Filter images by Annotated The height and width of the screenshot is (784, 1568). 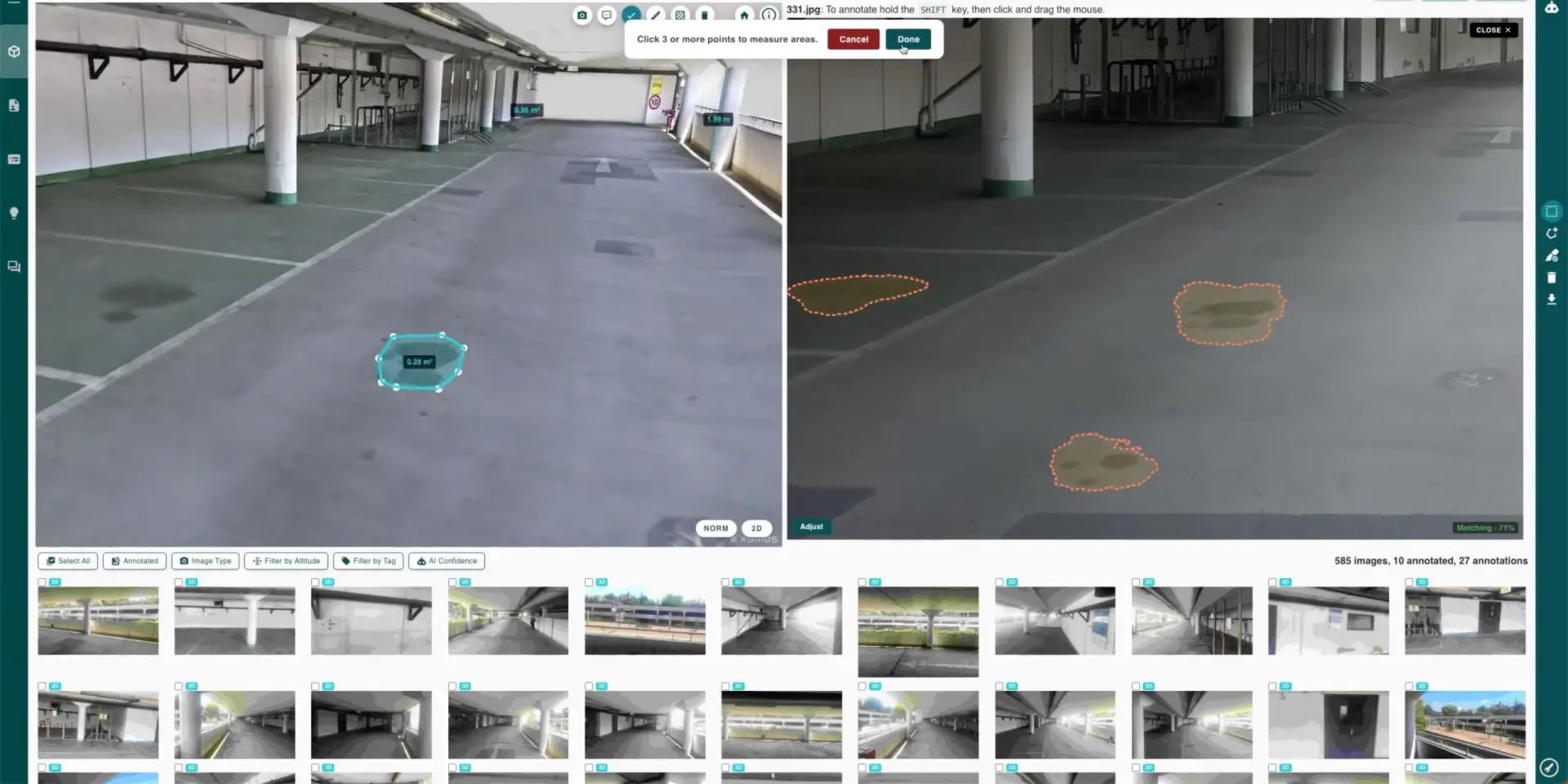click(x=135, y=561)
